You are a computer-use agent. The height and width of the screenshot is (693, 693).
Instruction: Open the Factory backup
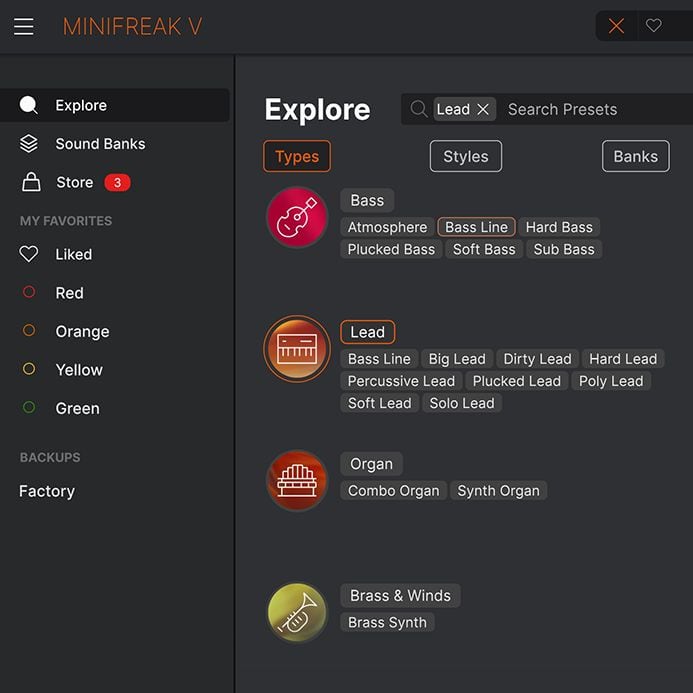coord(47,491)
